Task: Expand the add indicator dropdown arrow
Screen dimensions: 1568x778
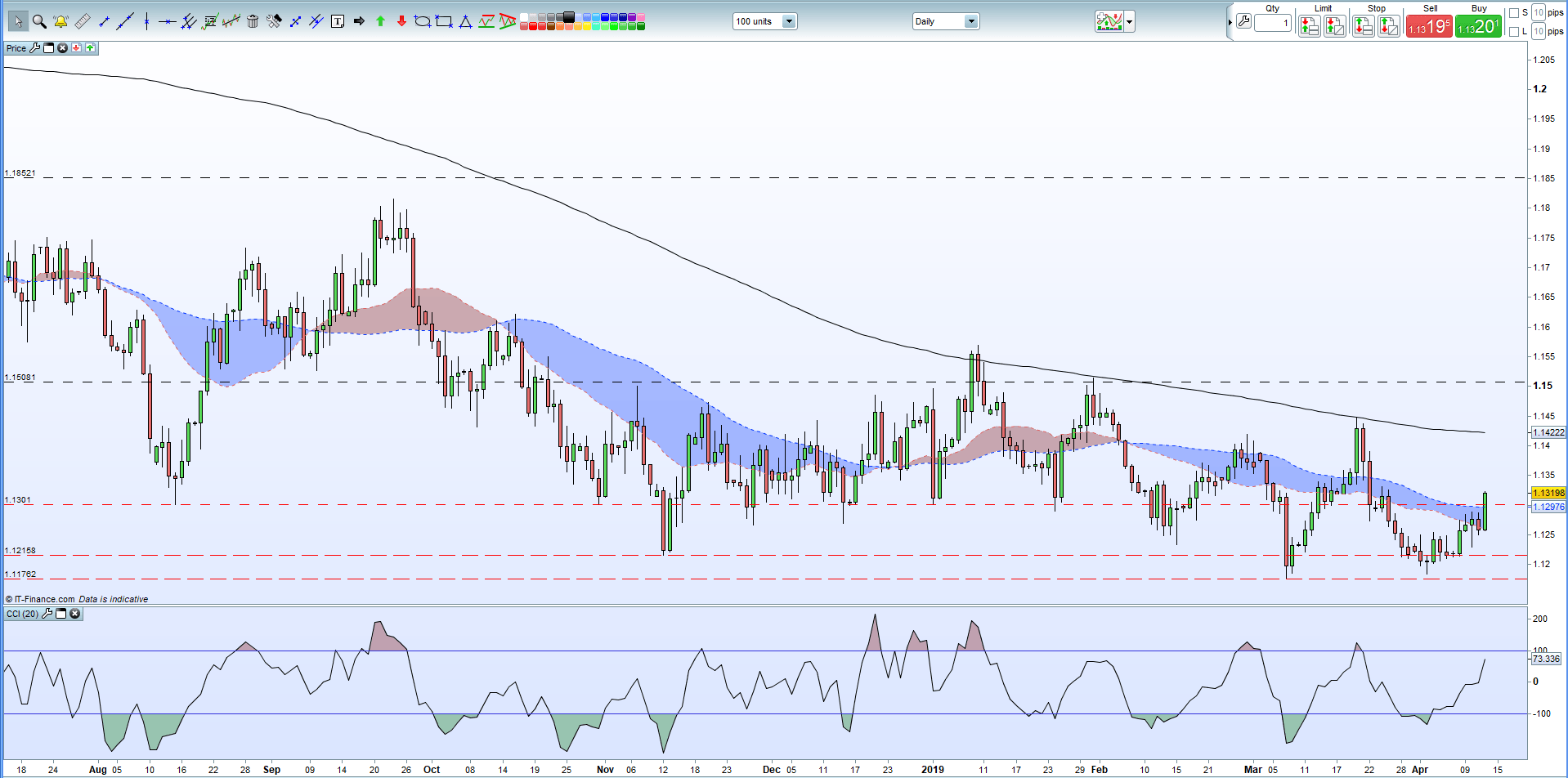Action: 1130,21
